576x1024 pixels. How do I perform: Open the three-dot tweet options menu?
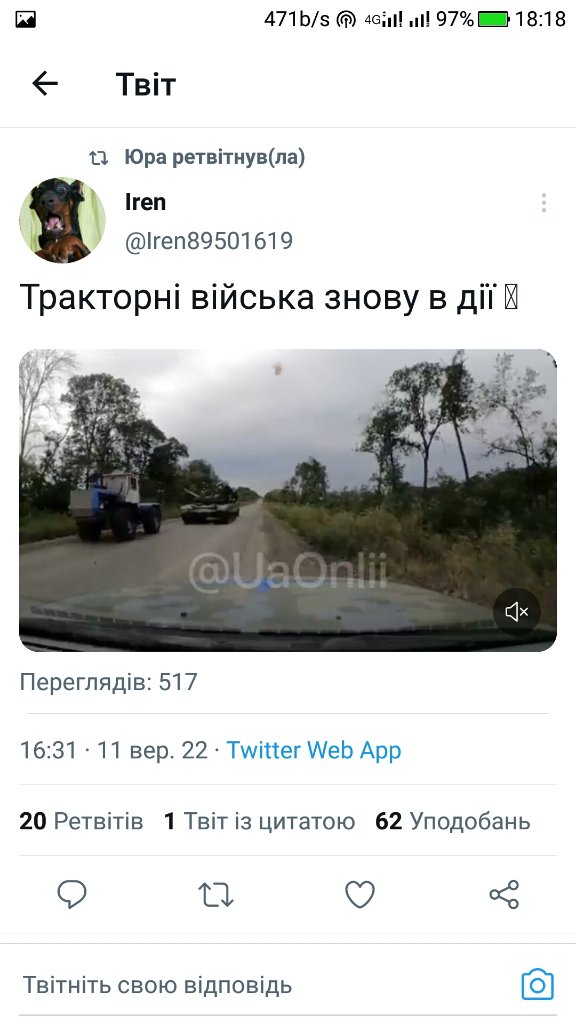(543, 202)
